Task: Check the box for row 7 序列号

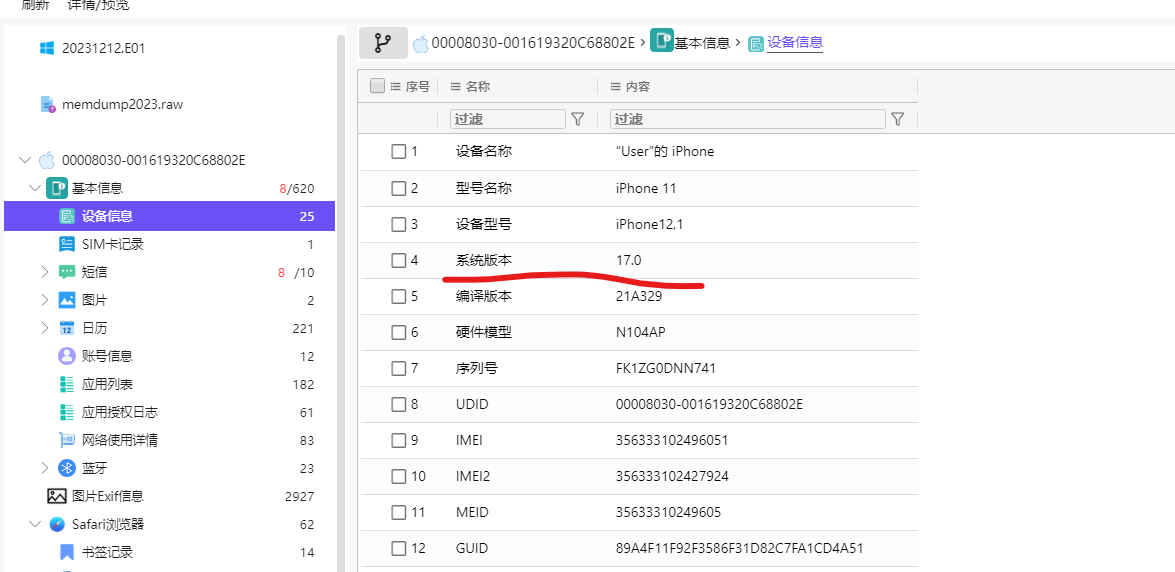Action: click(x=399, y=368)
